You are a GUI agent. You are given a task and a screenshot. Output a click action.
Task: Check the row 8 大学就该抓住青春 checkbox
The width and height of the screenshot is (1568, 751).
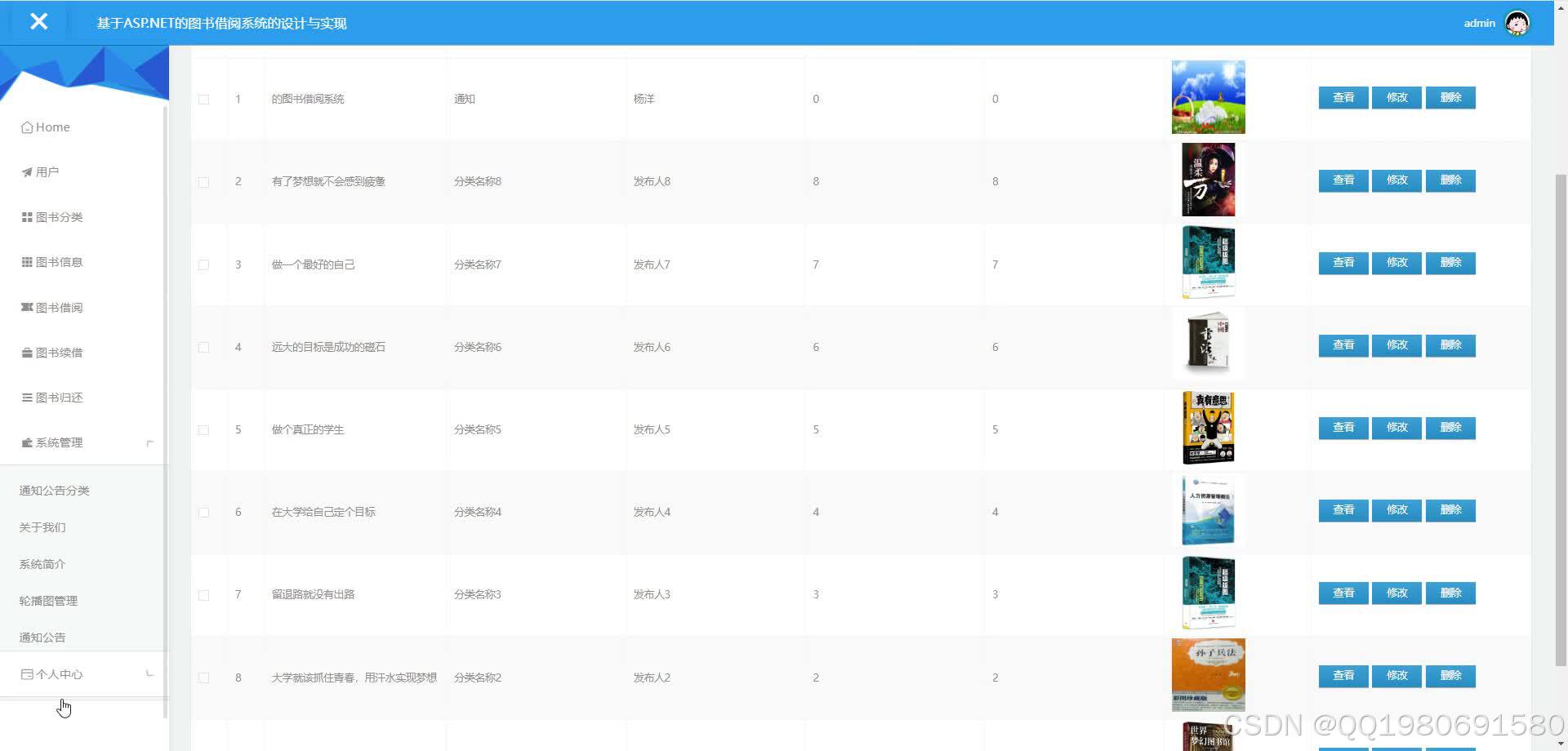203,678
